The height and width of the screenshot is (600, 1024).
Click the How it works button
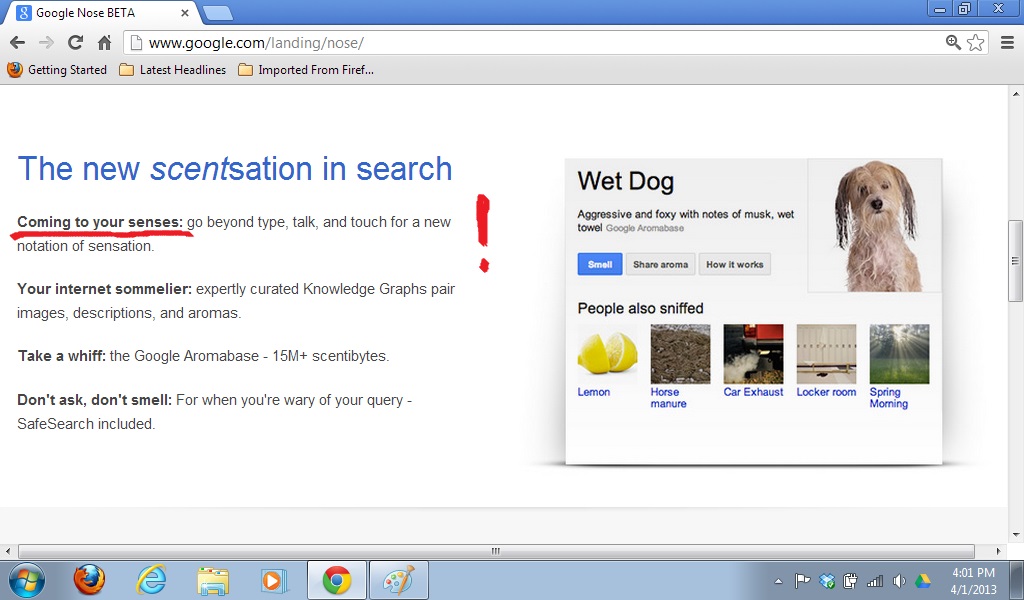pyautogui.click(x=735, y=264)
